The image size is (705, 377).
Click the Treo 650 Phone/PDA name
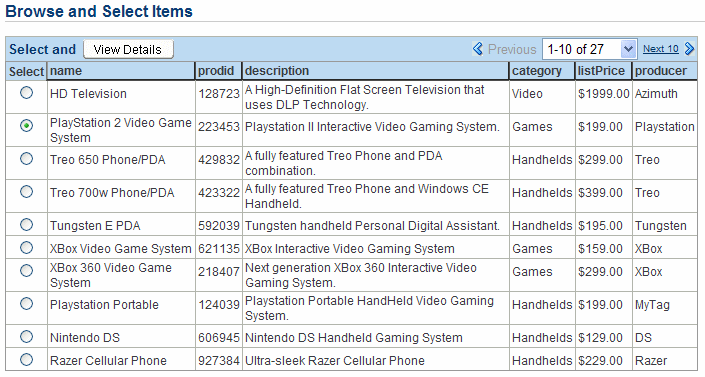(x=107, y=160)
